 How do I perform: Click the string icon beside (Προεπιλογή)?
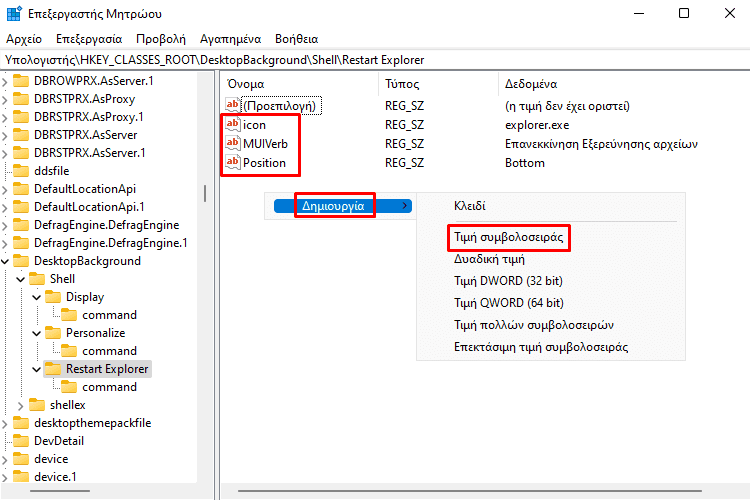pyautogui.click(x=232, y=105)
